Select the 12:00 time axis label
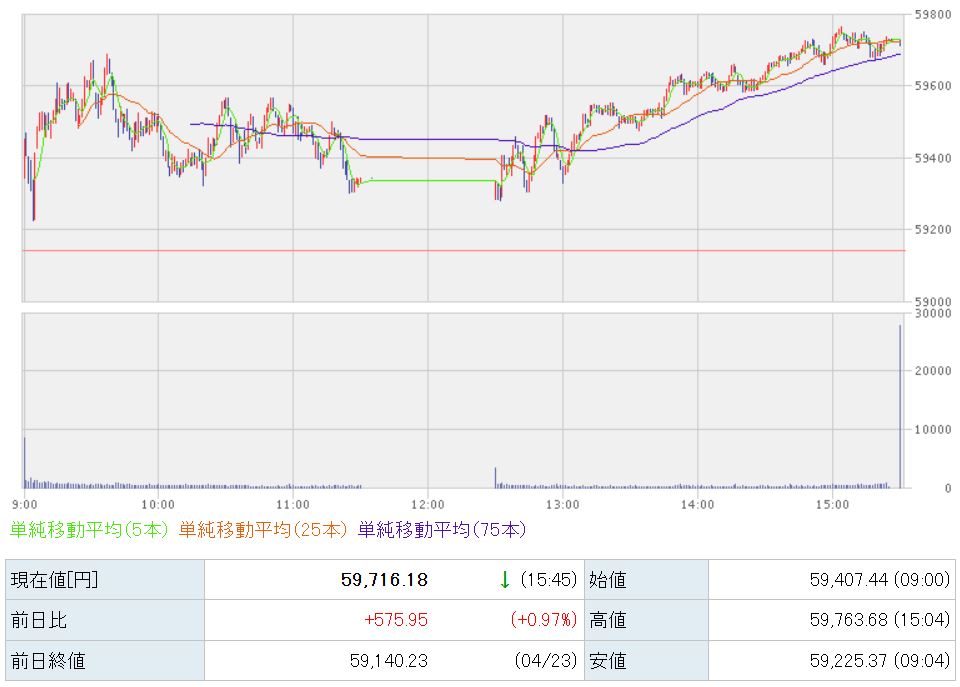960x687 pixels. pos(427,504)
